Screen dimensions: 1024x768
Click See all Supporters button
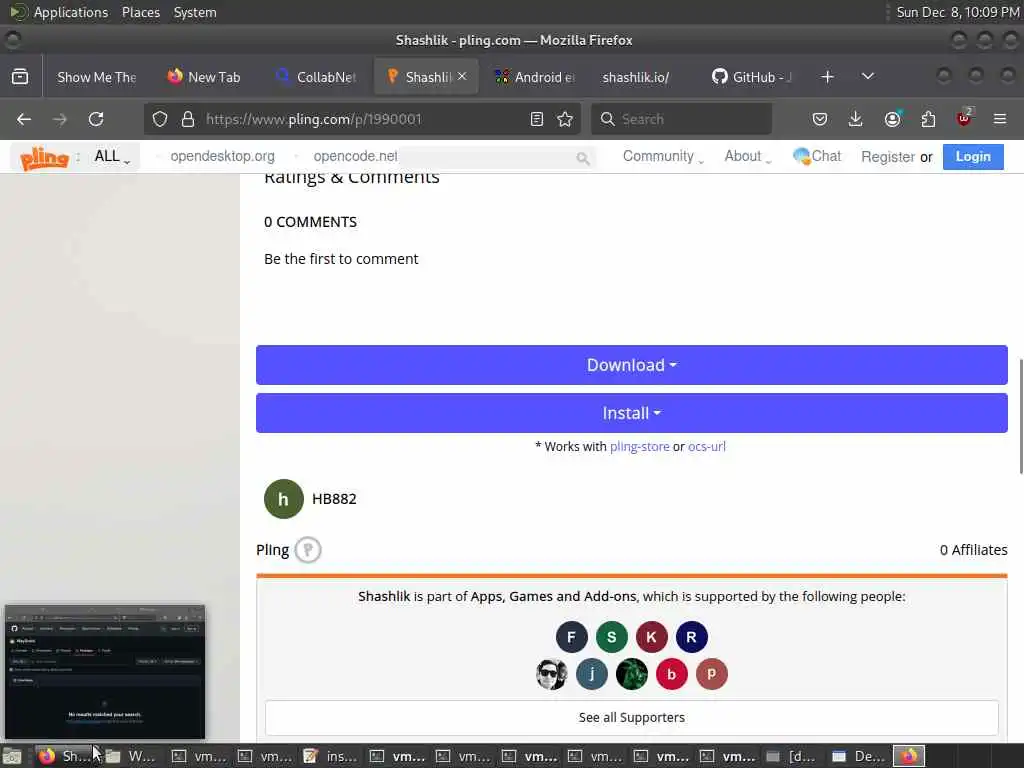[632, 717]
